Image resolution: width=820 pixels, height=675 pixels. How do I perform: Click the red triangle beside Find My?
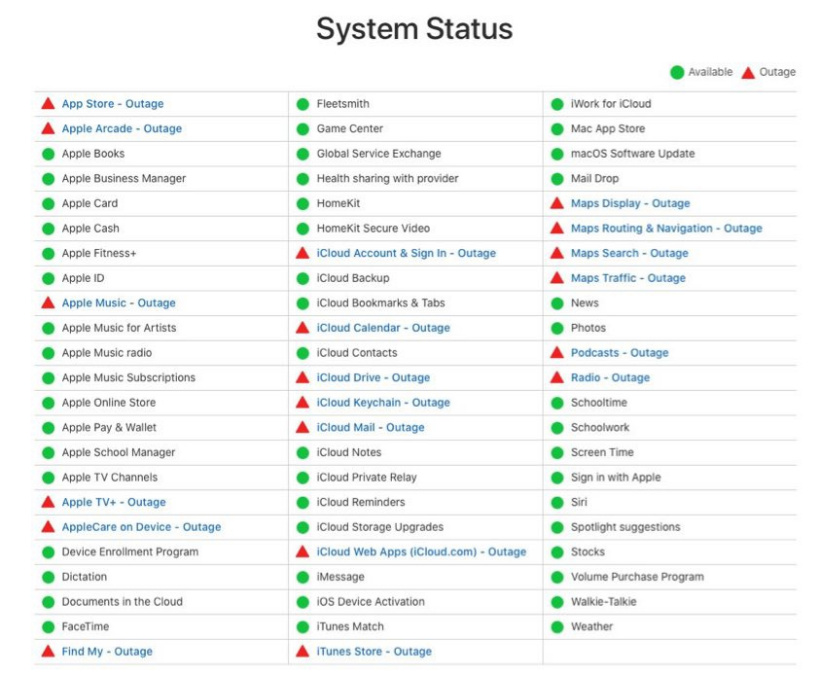point(47,652)
